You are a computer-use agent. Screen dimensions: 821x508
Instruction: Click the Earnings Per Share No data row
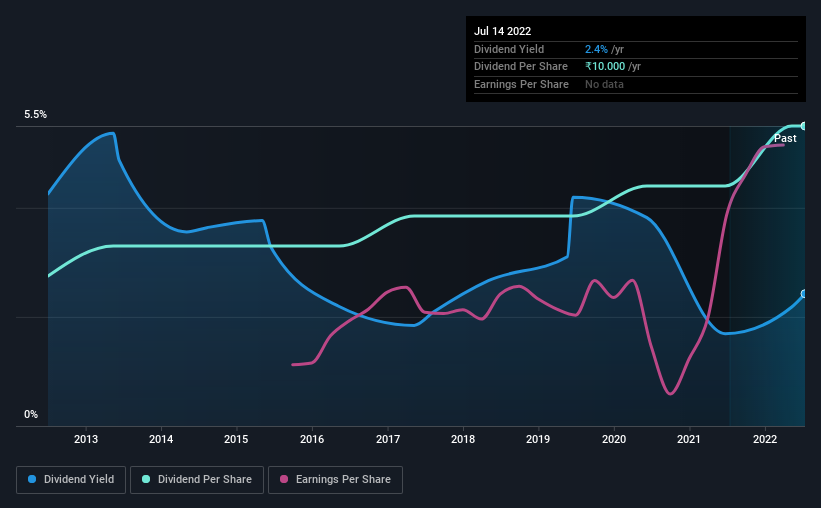point(636,84)
